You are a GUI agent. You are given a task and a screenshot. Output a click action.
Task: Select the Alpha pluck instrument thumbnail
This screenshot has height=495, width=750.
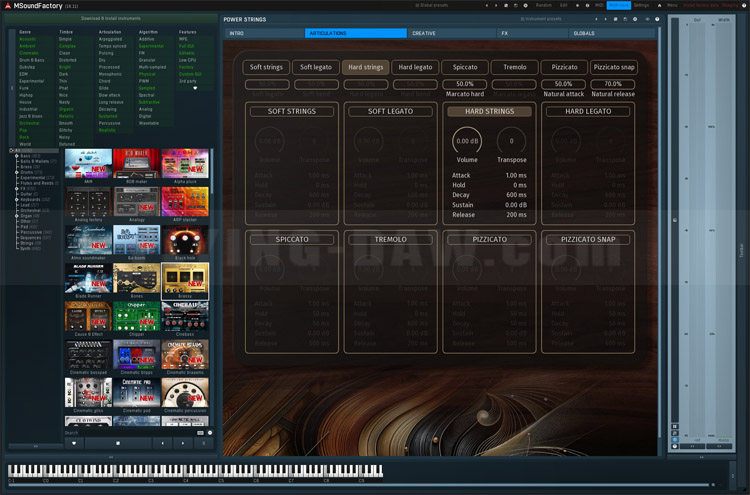185,164
